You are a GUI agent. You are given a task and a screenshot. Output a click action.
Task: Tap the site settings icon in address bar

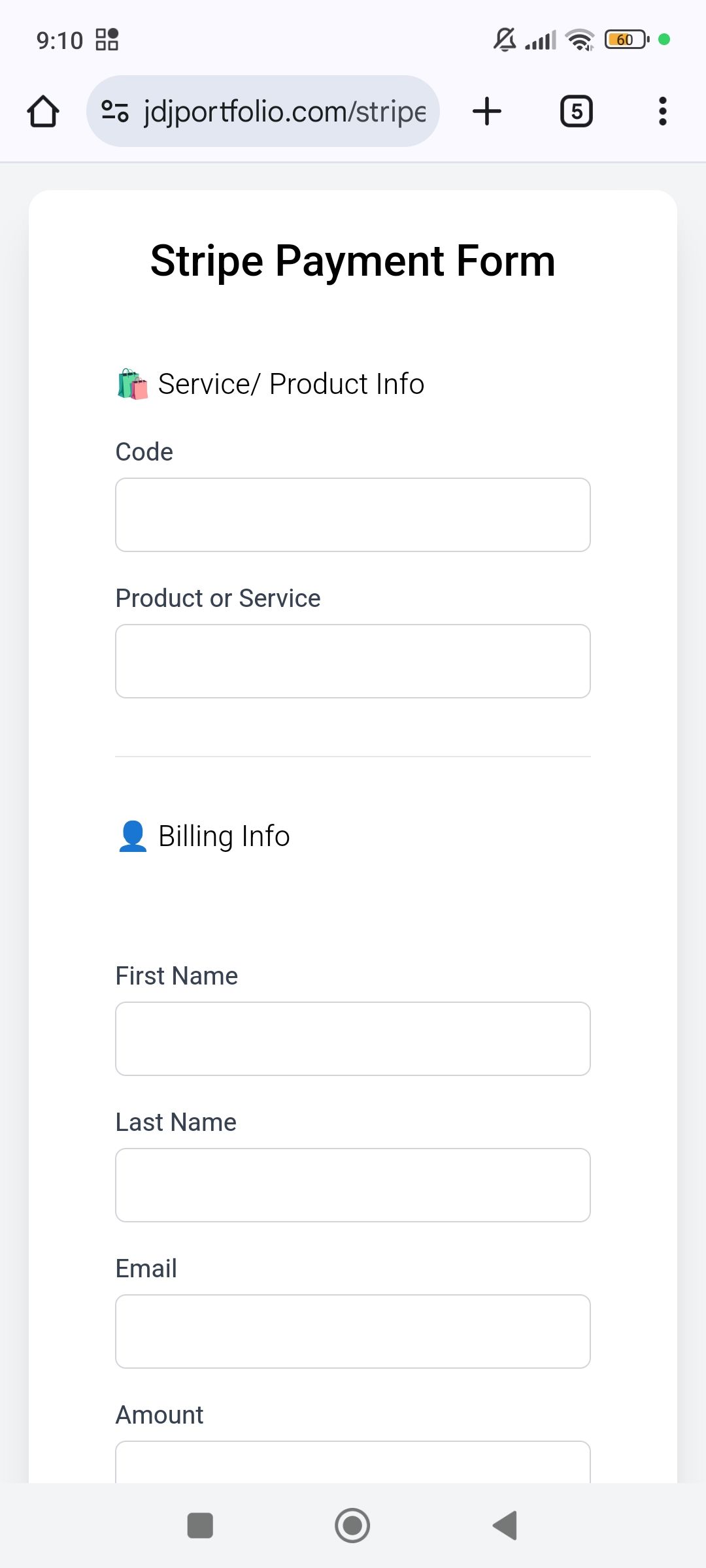[x=115, y=111]
